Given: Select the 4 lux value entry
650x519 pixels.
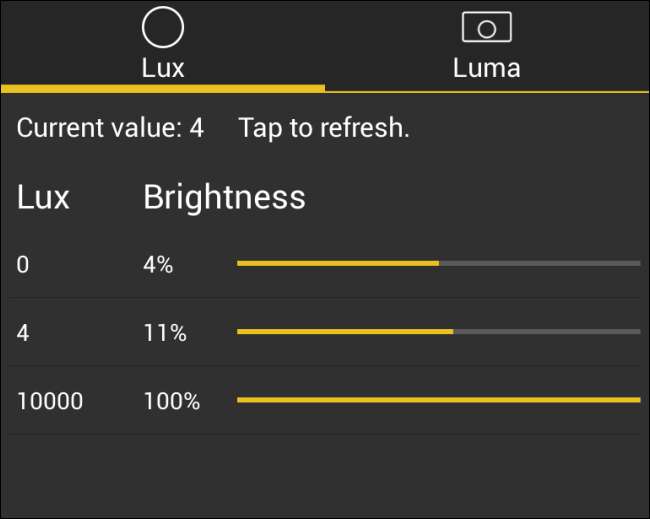Looking at the screenshot, I should click(x=23, y=333).
